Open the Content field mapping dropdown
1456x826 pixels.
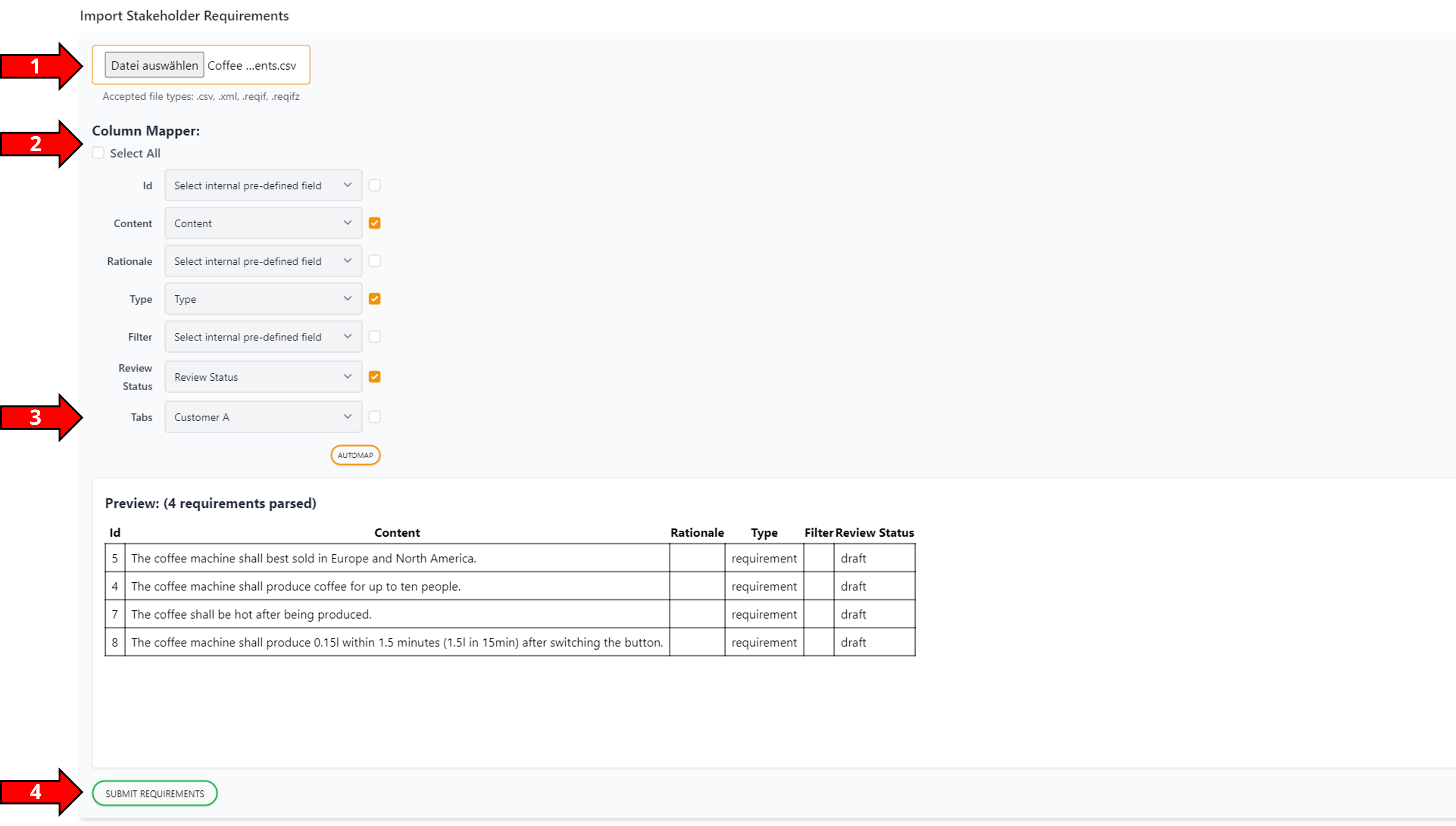(x=263, y=223)
